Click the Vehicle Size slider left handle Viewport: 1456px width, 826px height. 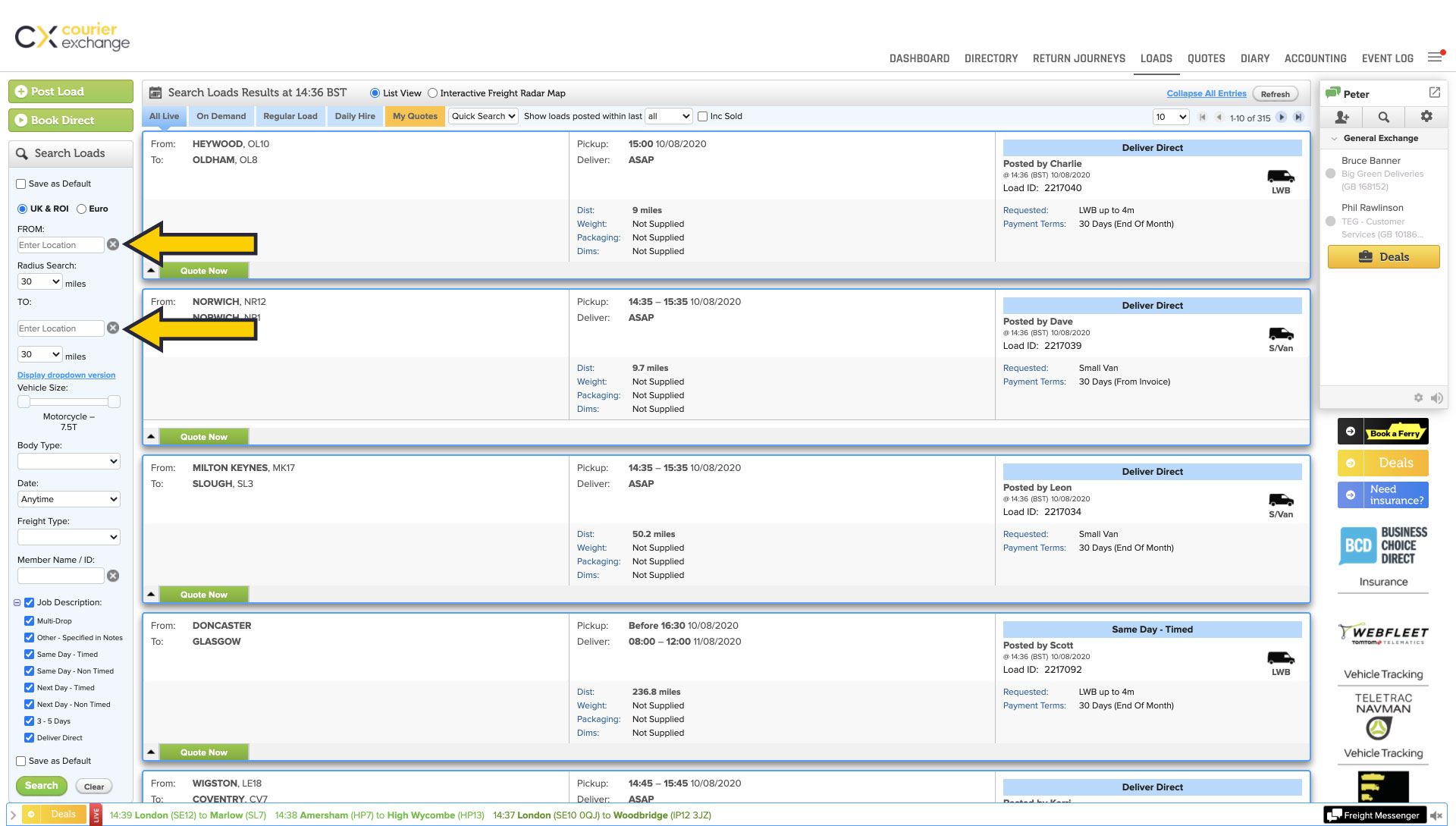click(24, 401)
